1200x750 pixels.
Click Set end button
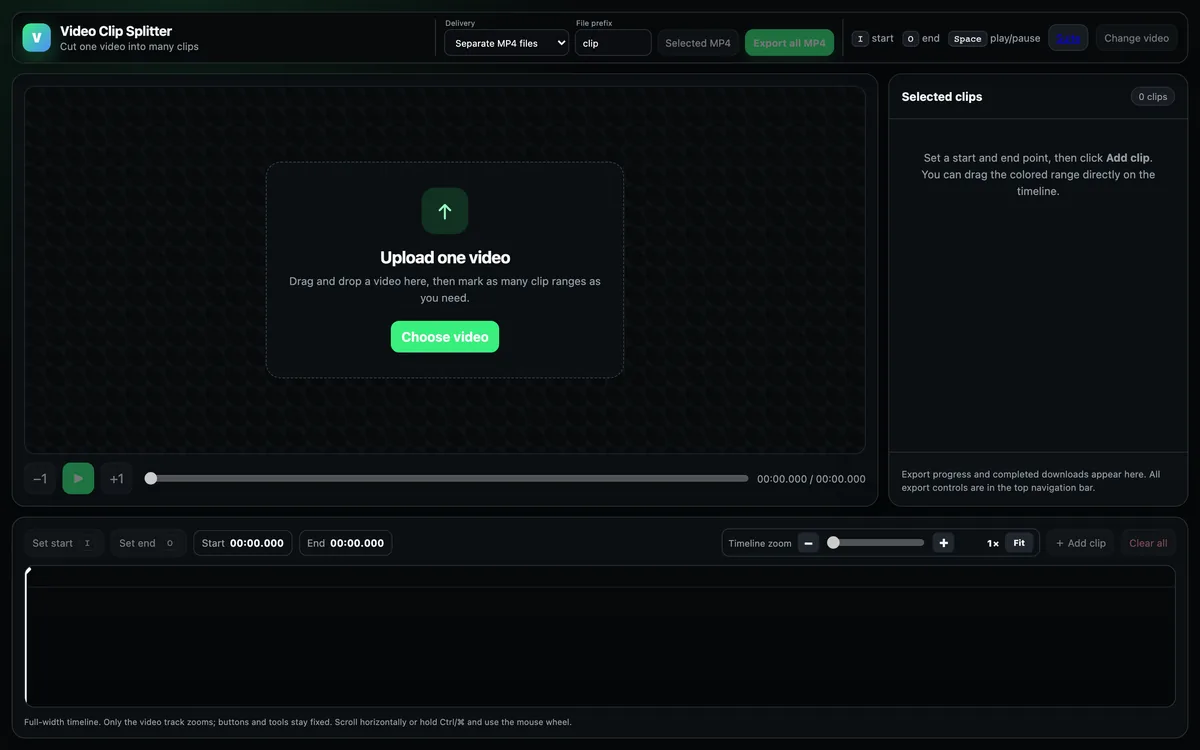pos(148,543)
